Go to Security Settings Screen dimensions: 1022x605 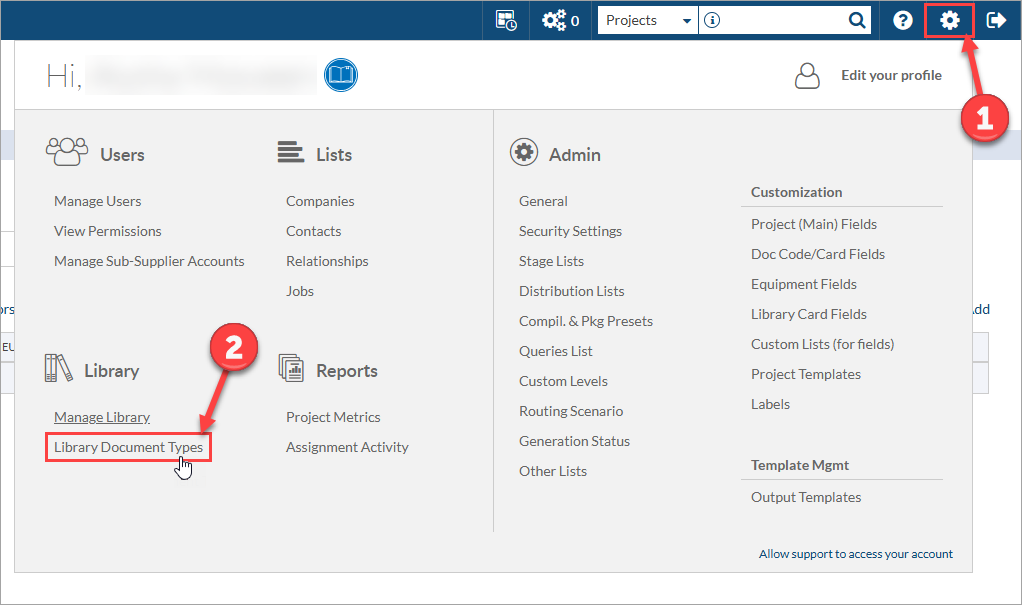pos(570,231)
